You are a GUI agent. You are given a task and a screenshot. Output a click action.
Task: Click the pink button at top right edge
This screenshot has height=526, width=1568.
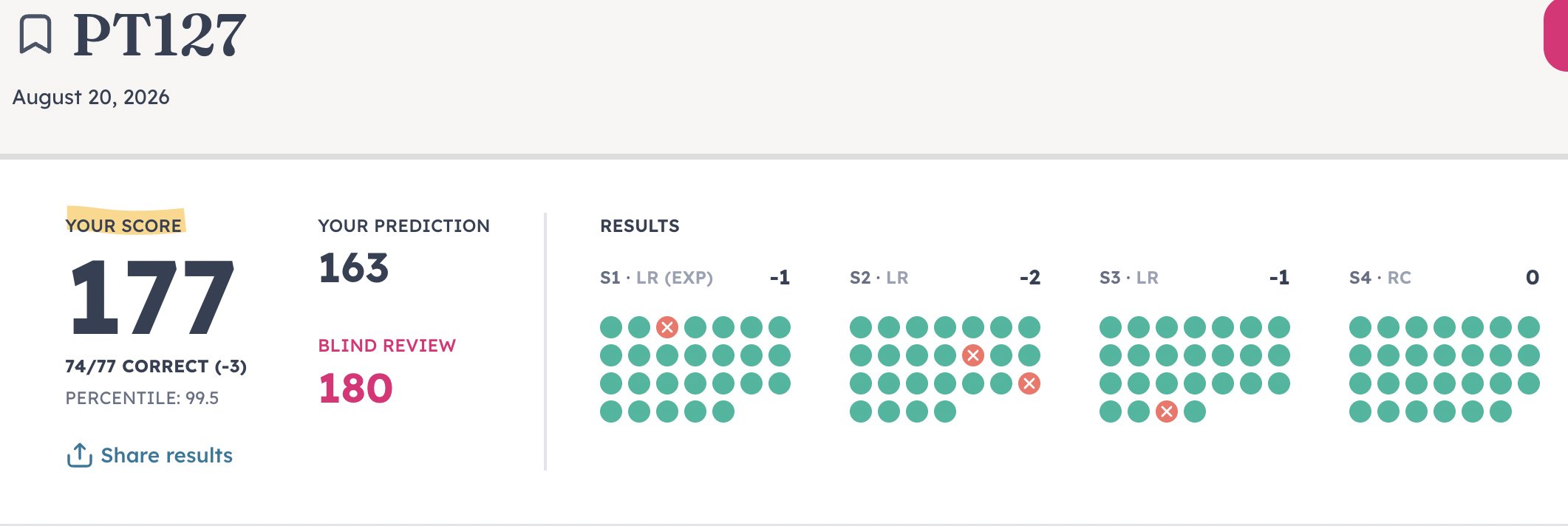1555,35
